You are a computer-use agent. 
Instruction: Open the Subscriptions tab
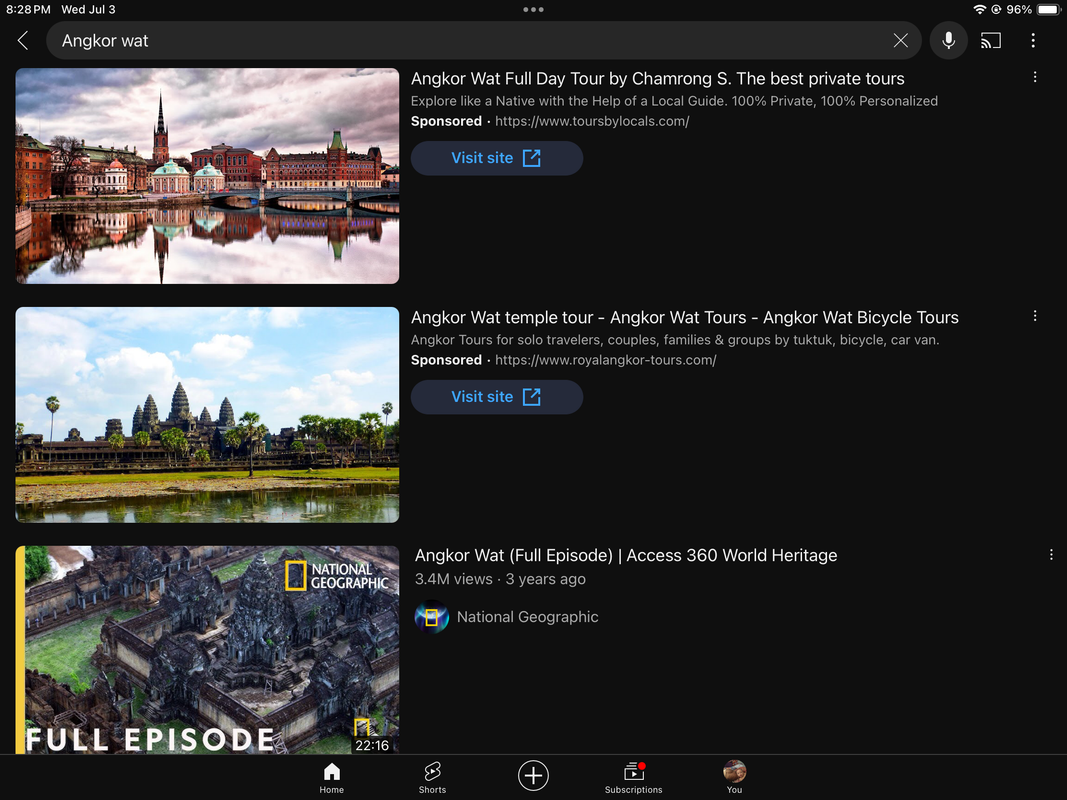[x=634, y=778]
